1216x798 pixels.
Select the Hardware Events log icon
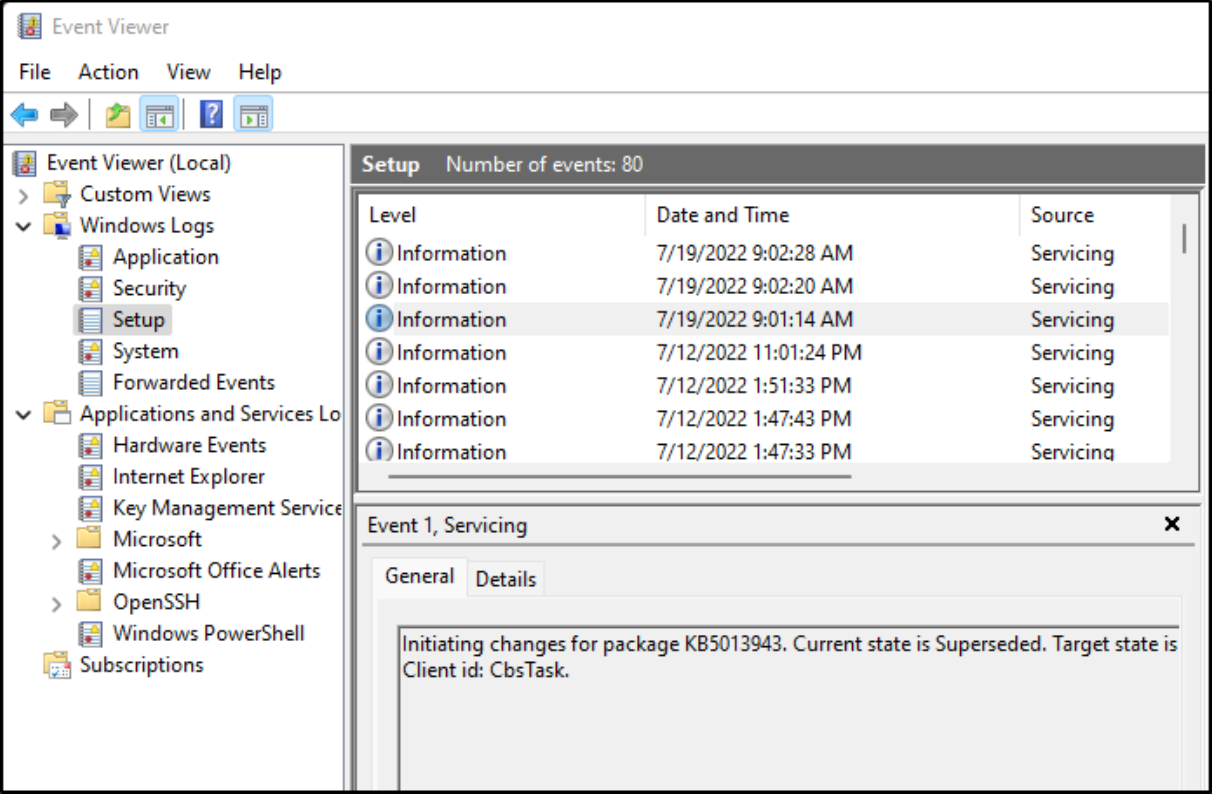pyautogui.click(x=91, y=446)
